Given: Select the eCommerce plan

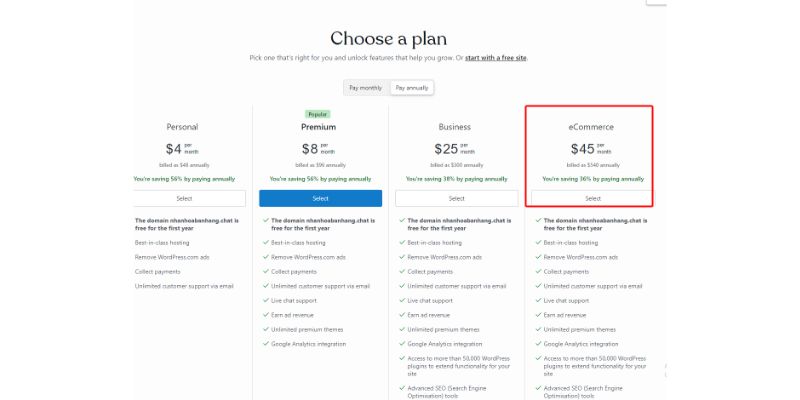Looking at the screenshot, I should click(592, 198).
